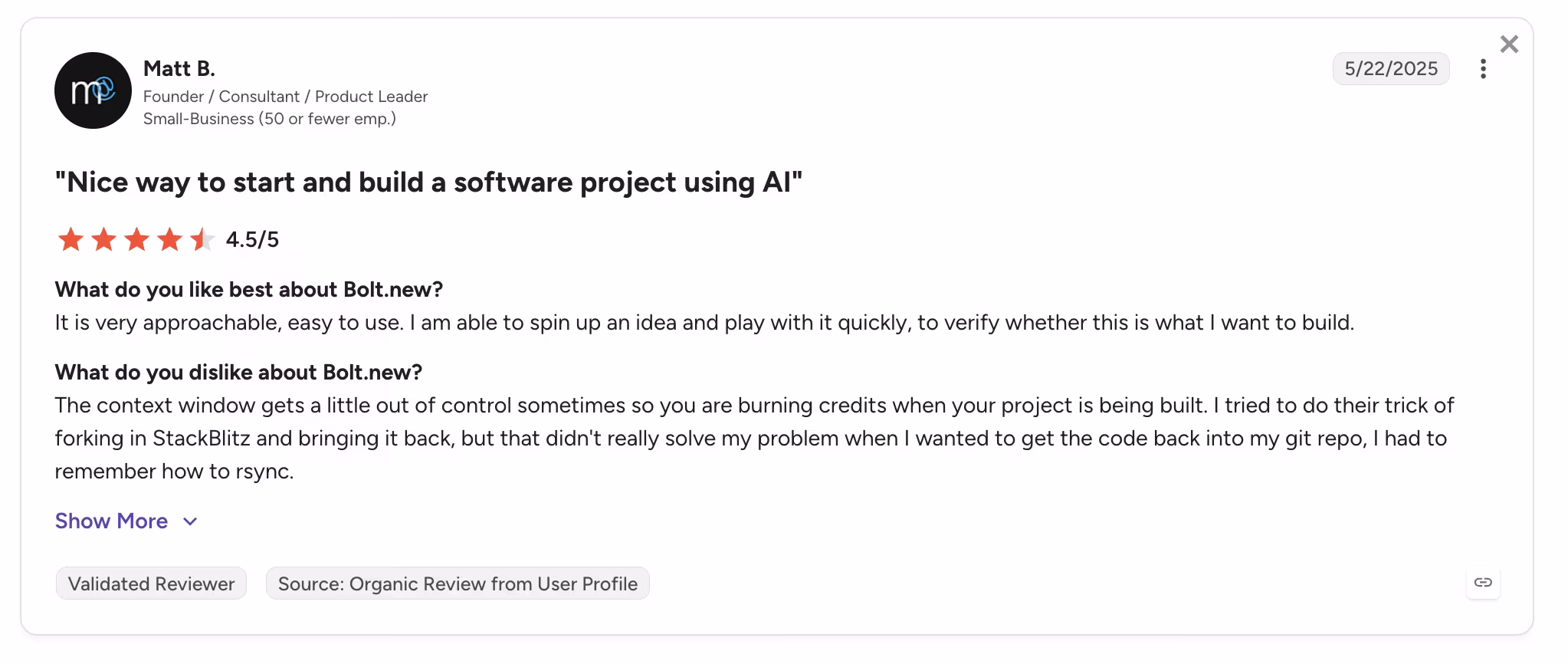Click the 5/22/2025 date badge

[1391, 69]
